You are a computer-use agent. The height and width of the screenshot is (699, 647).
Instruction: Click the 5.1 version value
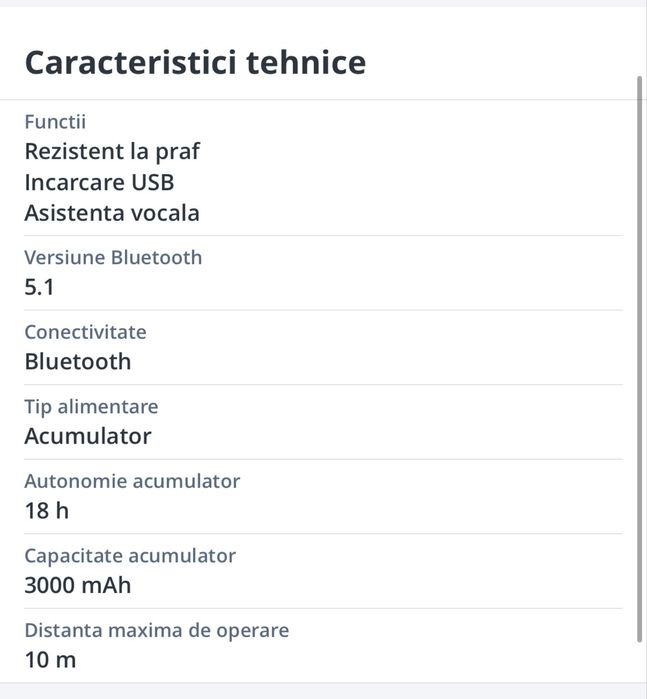click(39, 288)
